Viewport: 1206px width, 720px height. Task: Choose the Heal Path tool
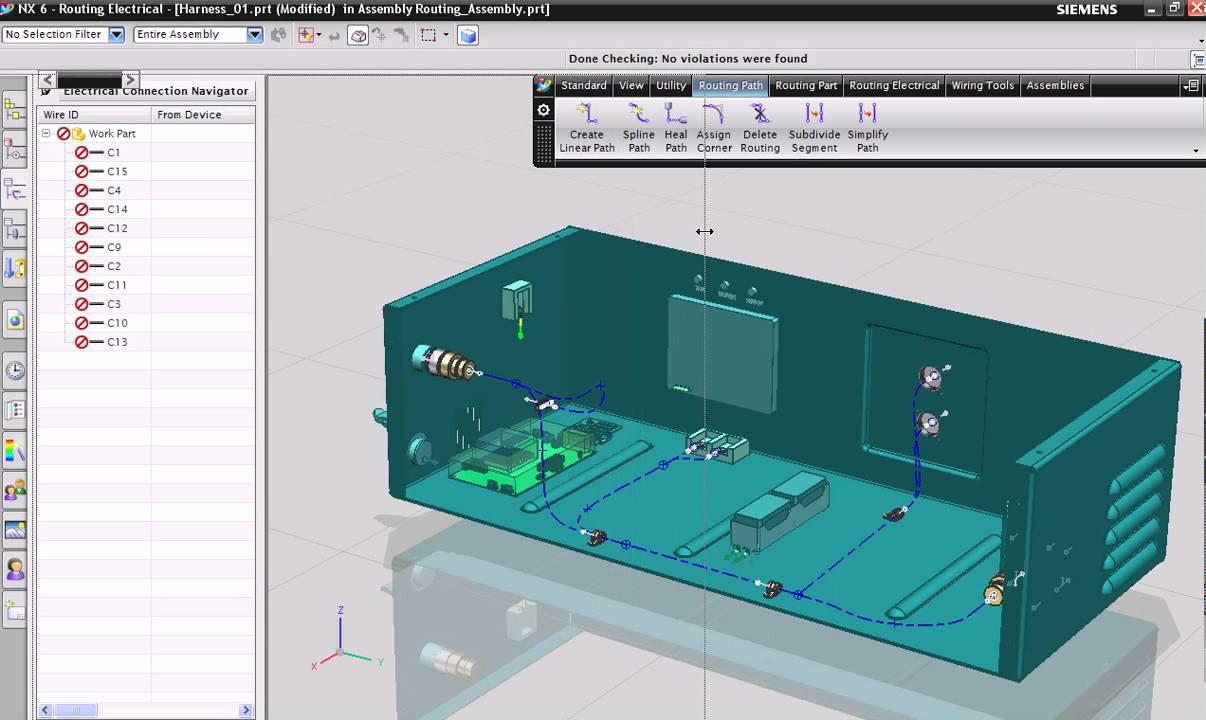tap(676, 128)
